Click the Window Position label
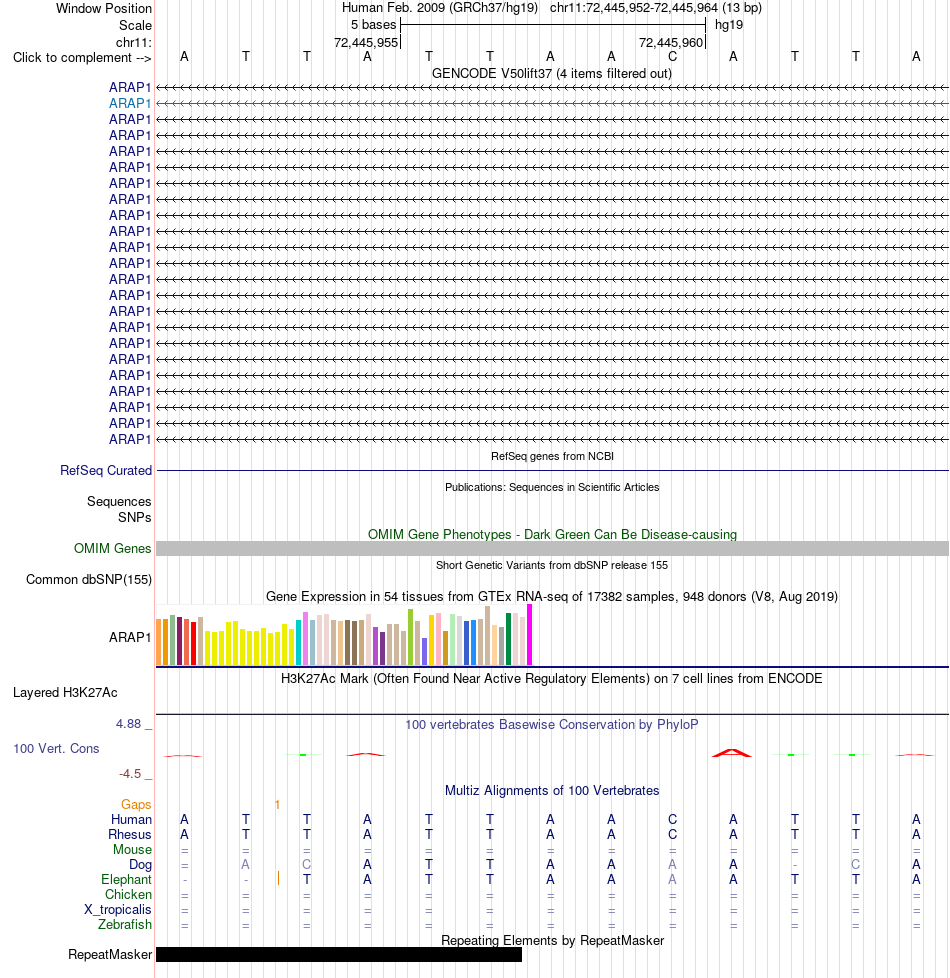Screen dimensions: 950x978 click(104, 8)
